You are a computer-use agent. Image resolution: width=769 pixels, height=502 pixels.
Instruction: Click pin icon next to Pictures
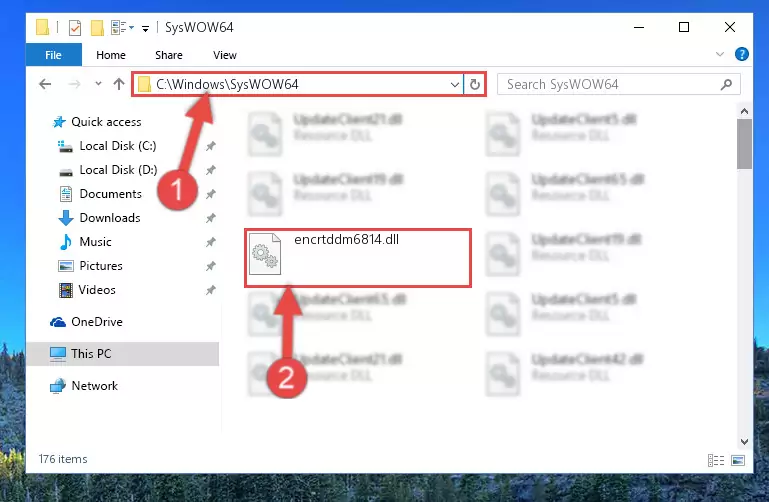coord(210,266)
